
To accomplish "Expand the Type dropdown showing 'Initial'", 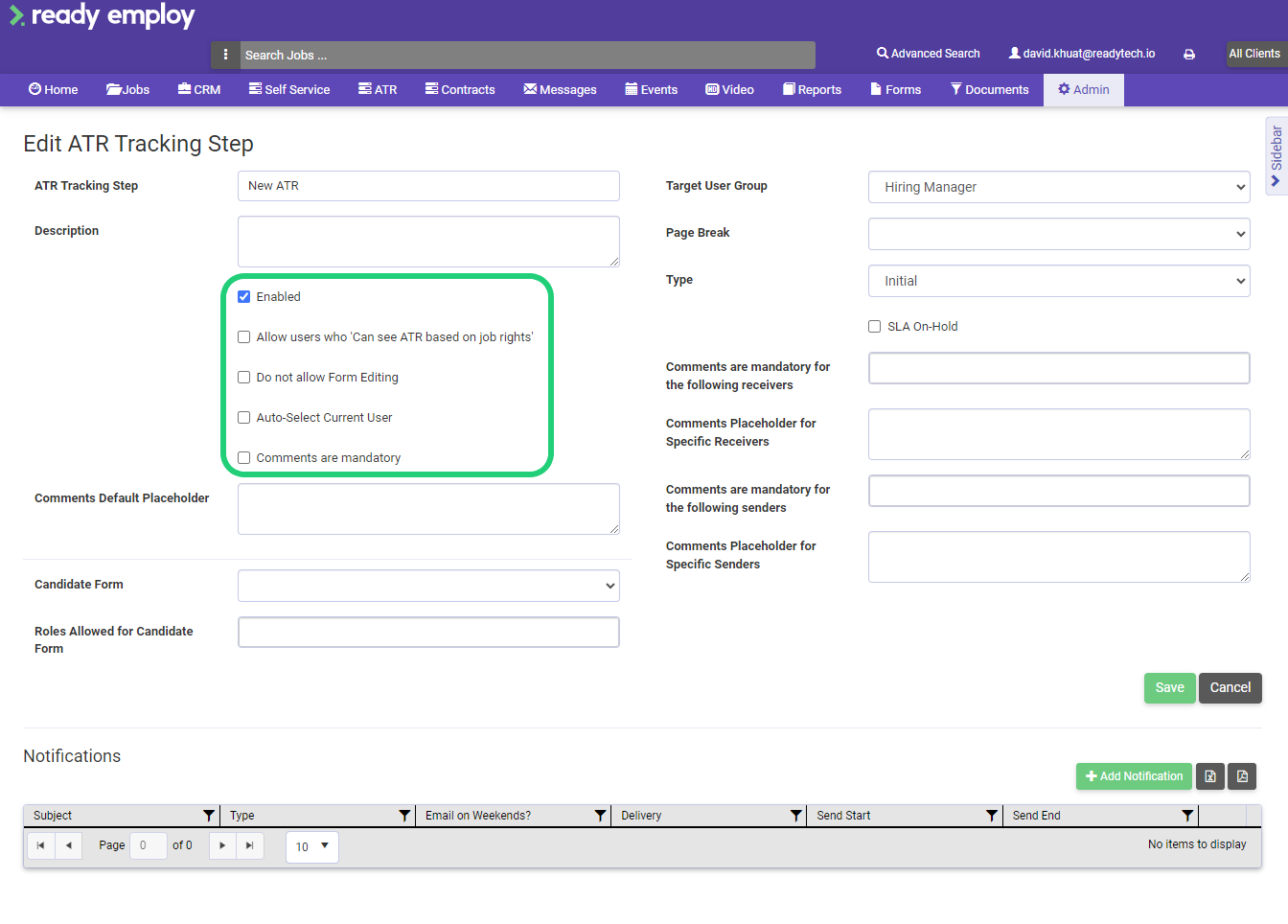I will [x=1058, y=280].
